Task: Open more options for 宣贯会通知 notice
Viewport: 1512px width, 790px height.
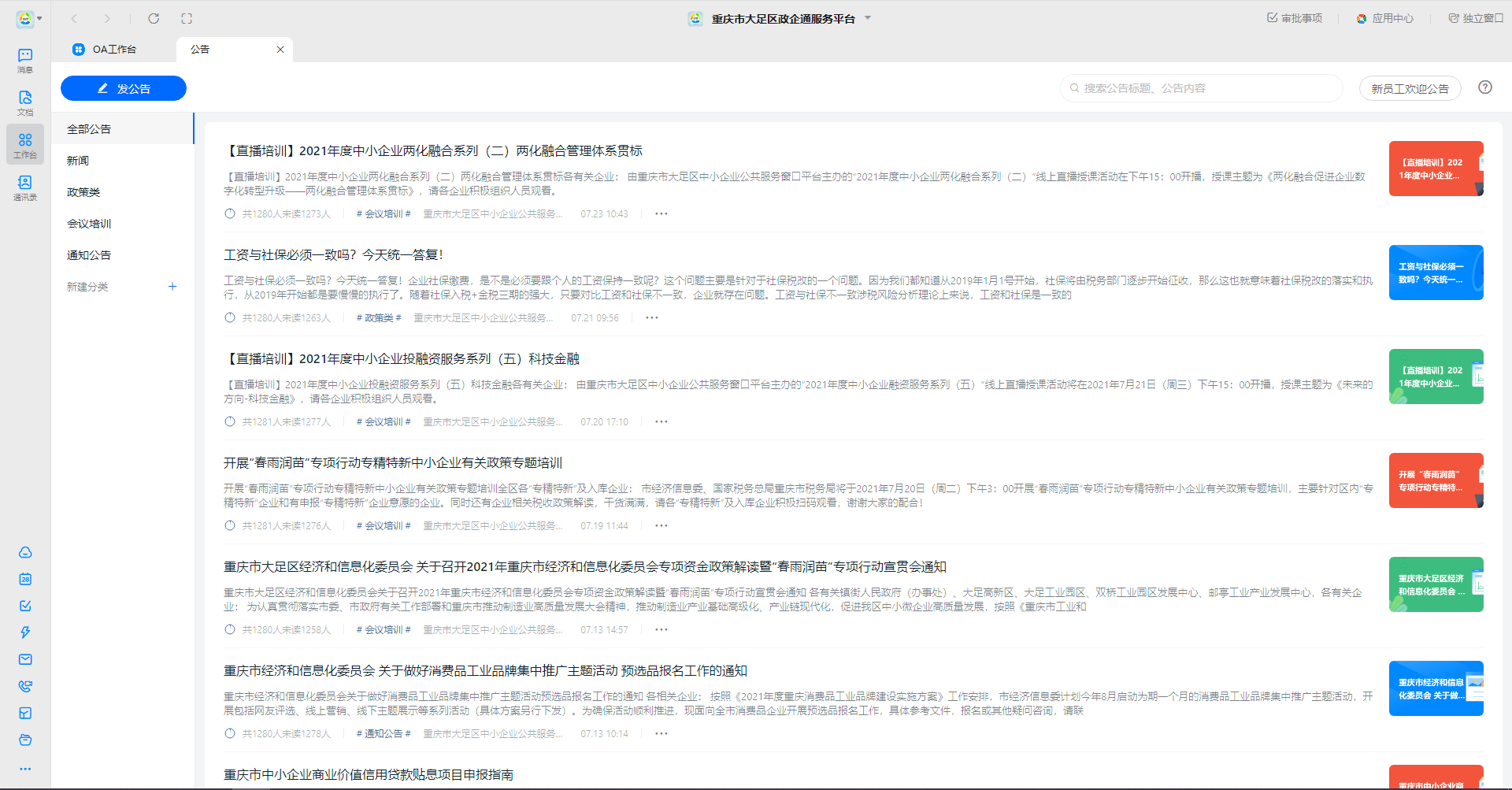Action: click(661, 629)
